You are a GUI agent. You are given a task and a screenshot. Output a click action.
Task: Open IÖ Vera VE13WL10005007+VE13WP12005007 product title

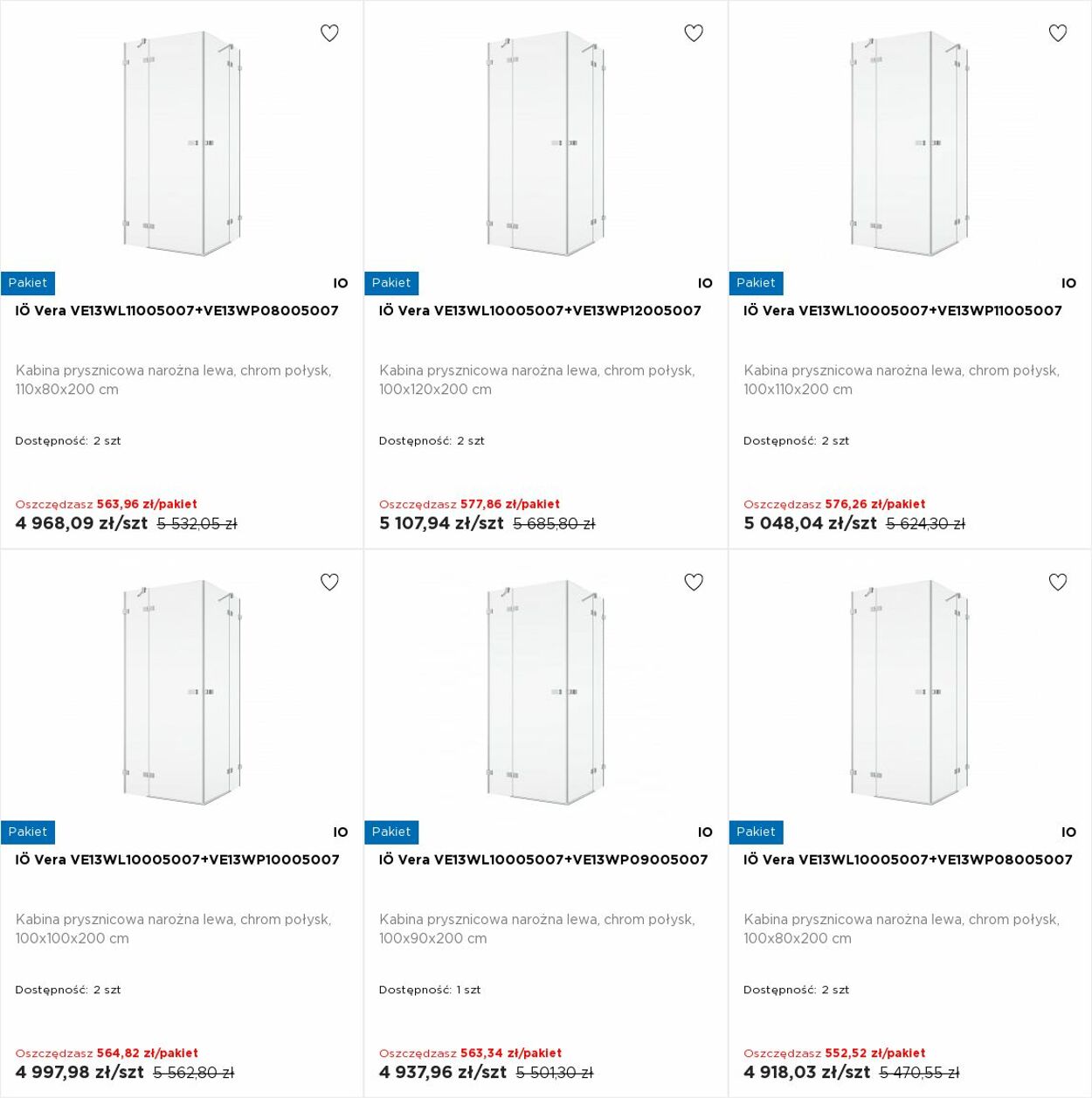[x=540, y=310]
